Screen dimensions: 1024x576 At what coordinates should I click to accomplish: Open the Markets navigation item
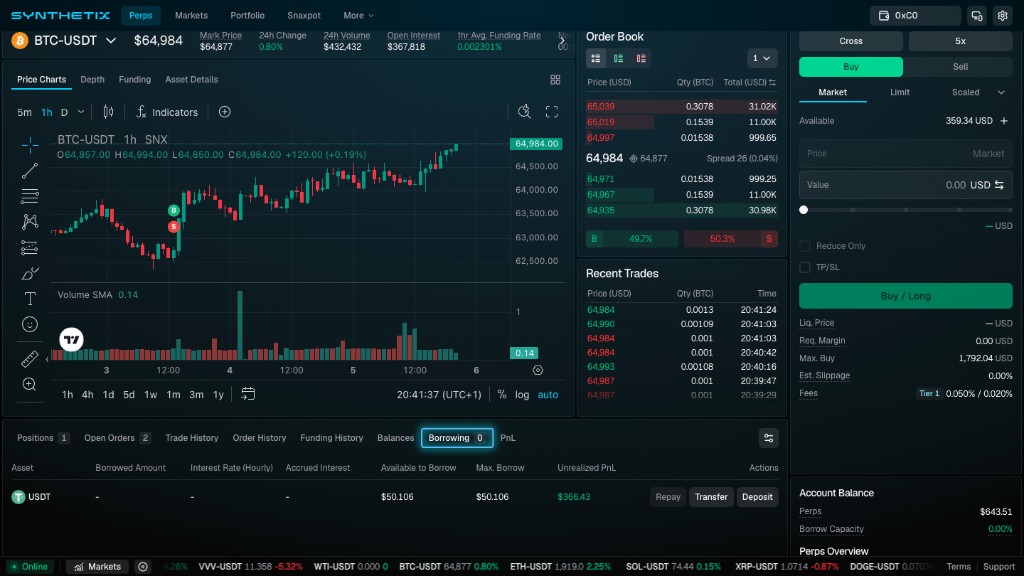click(191, 16)
